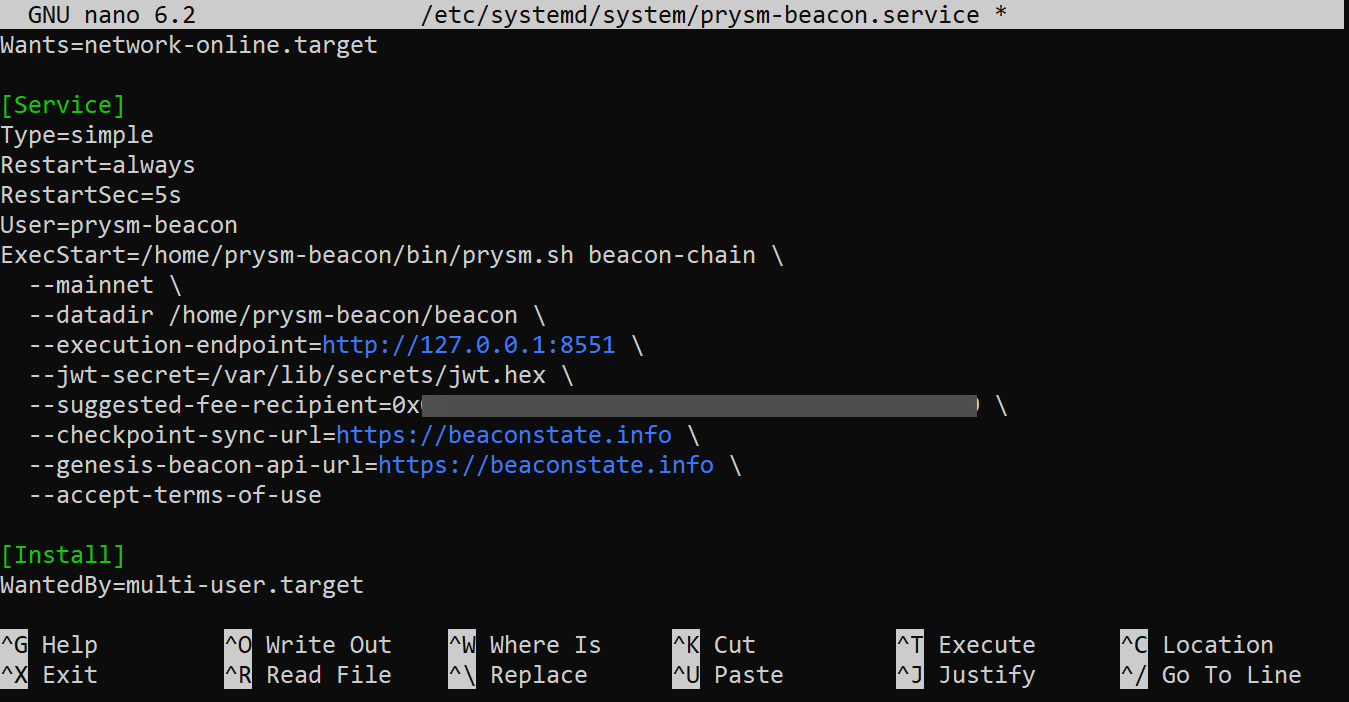Image resolution: width=1349 pixels, height=702 pixels.
Task: Place cursor on Restart=always line
Action: pyautogui.click(x=98, y=165)
